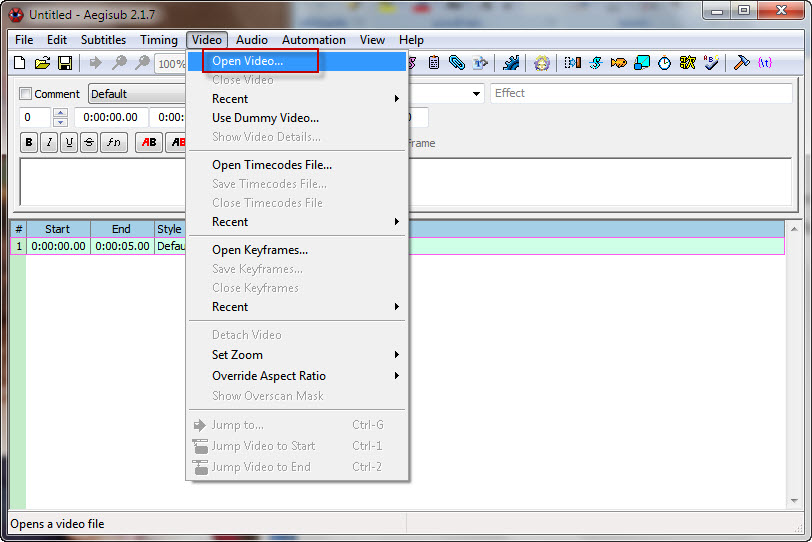Click the New subtitles icon
812x542 pixels.
point(20,63)
